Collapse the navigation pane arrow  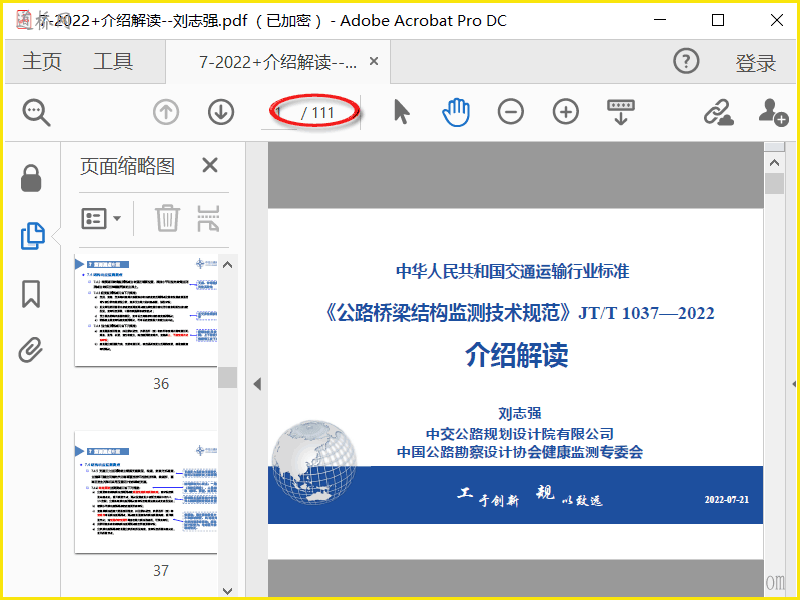click(257, 384)
